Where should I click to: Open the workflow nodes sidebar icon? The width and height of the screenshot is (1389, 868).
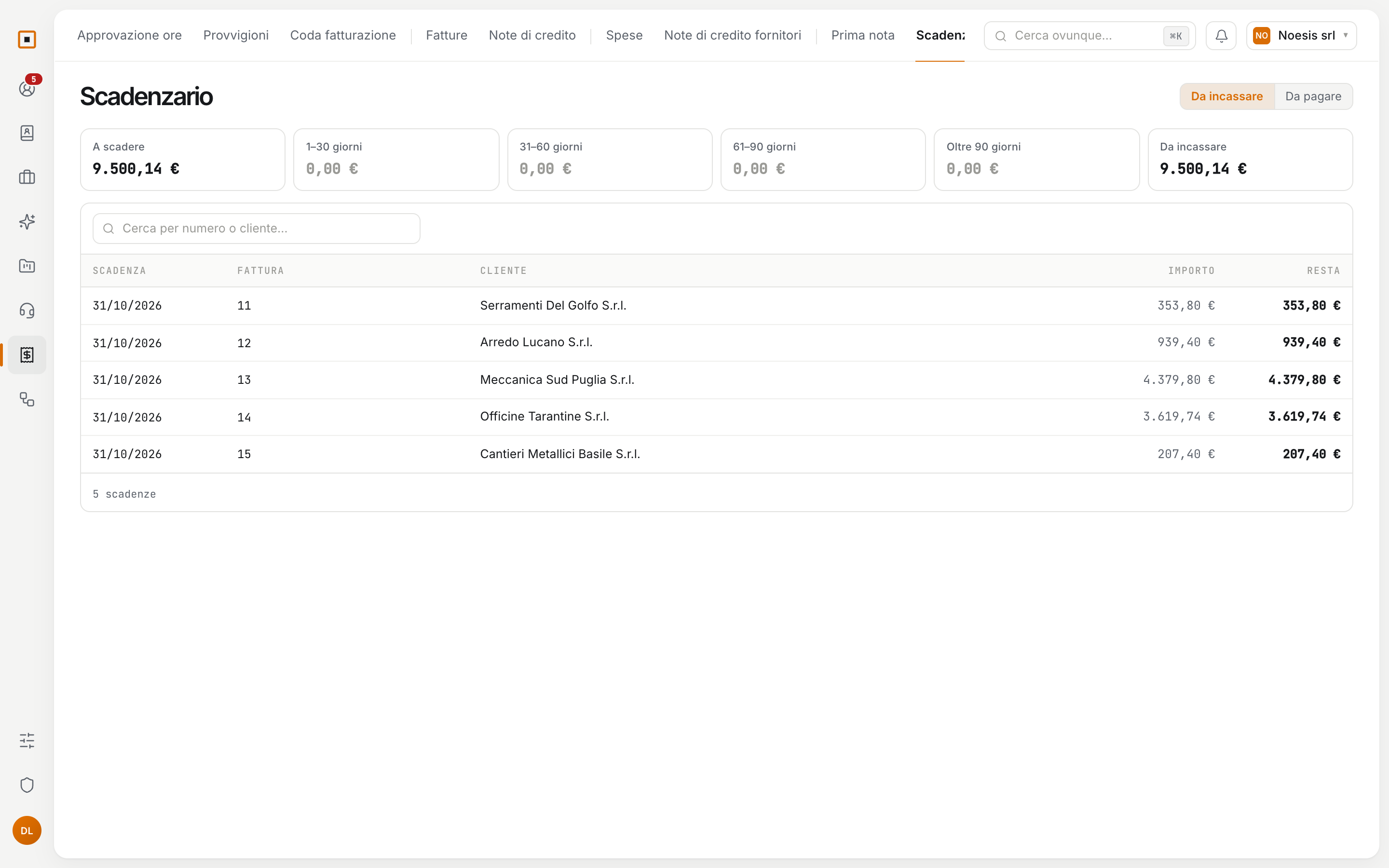pyautogui.click(x=27, y=400)
